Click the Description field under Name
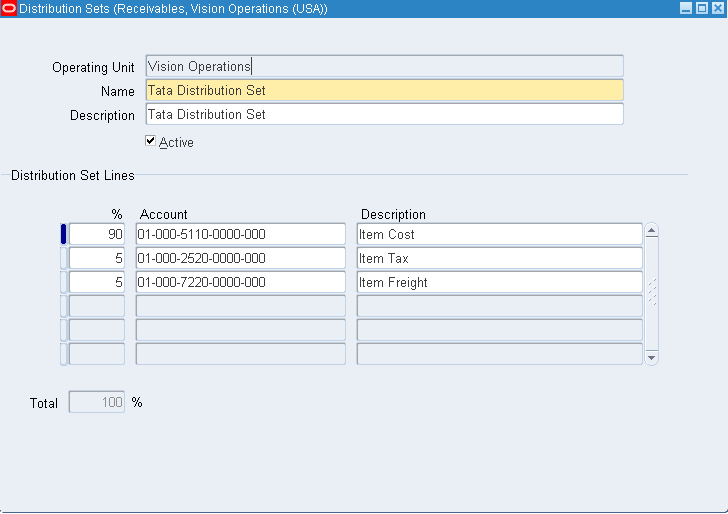728x514 pixels. (x=384, y=114)
